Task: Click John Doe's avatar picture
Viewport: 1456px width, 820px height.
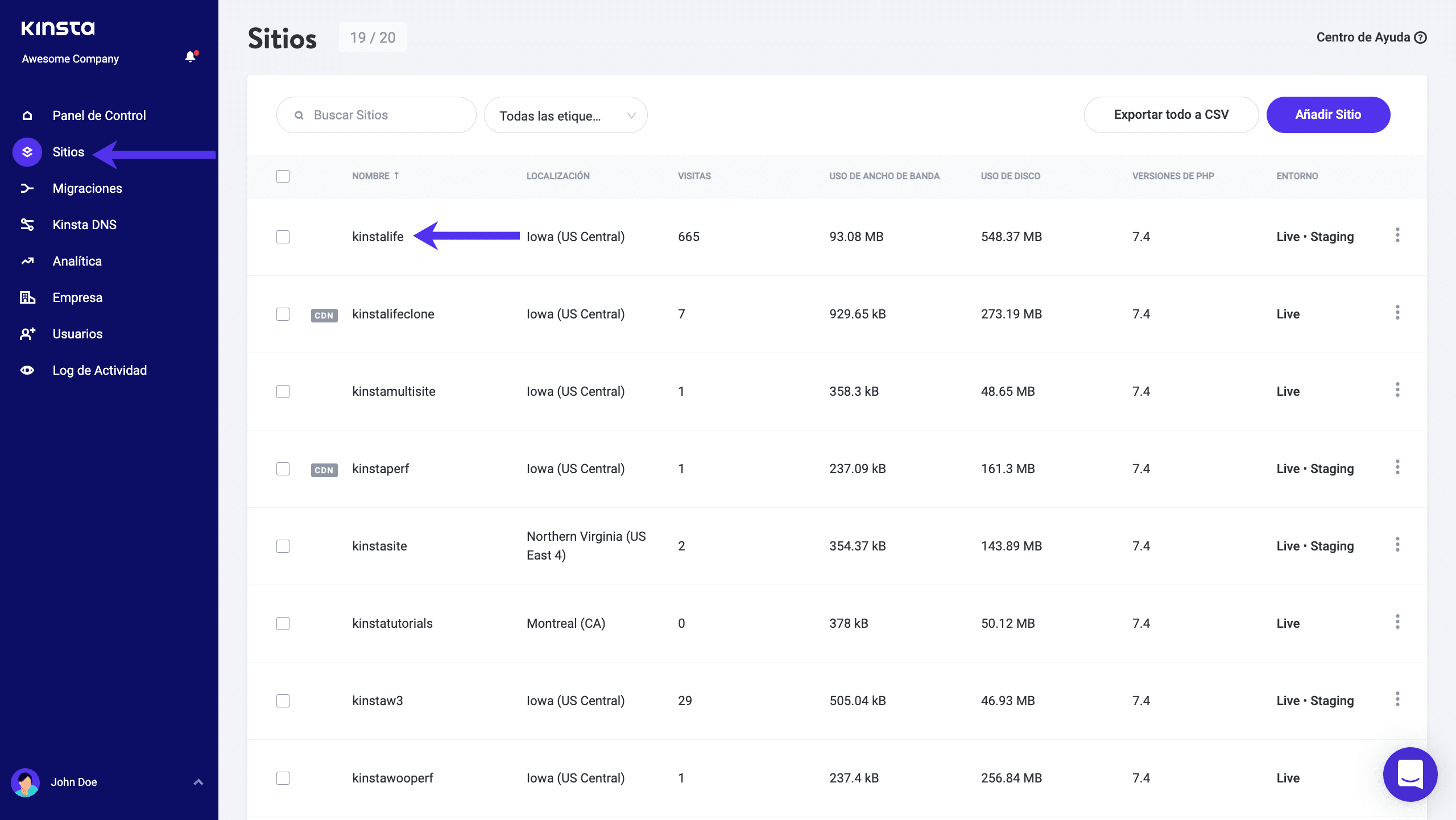Action: pos(25,782)
